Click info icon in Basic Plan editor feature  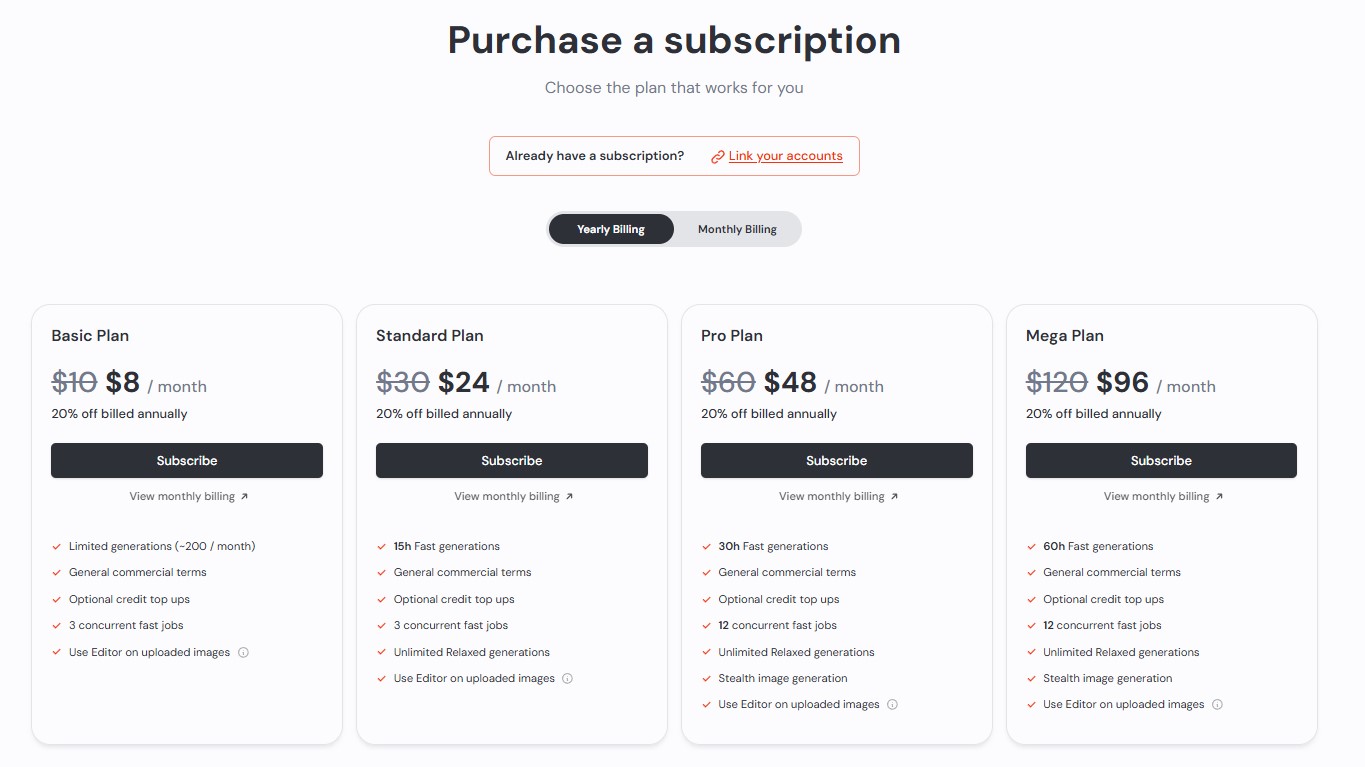pos(243,652)
